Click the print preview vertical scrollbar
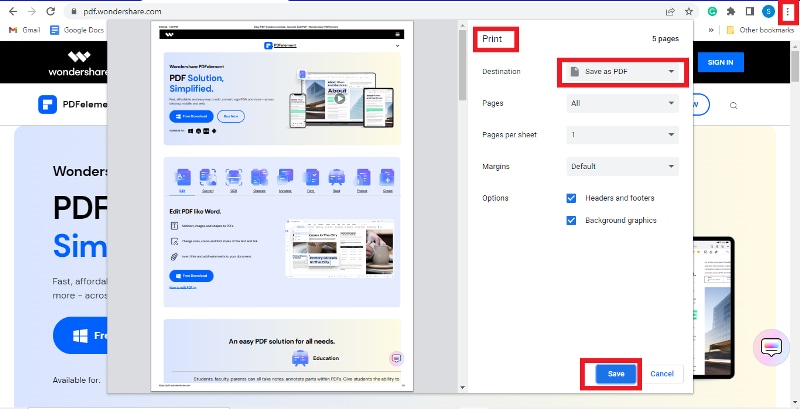This screenshot has width=800, height=409. pos(463,65)
